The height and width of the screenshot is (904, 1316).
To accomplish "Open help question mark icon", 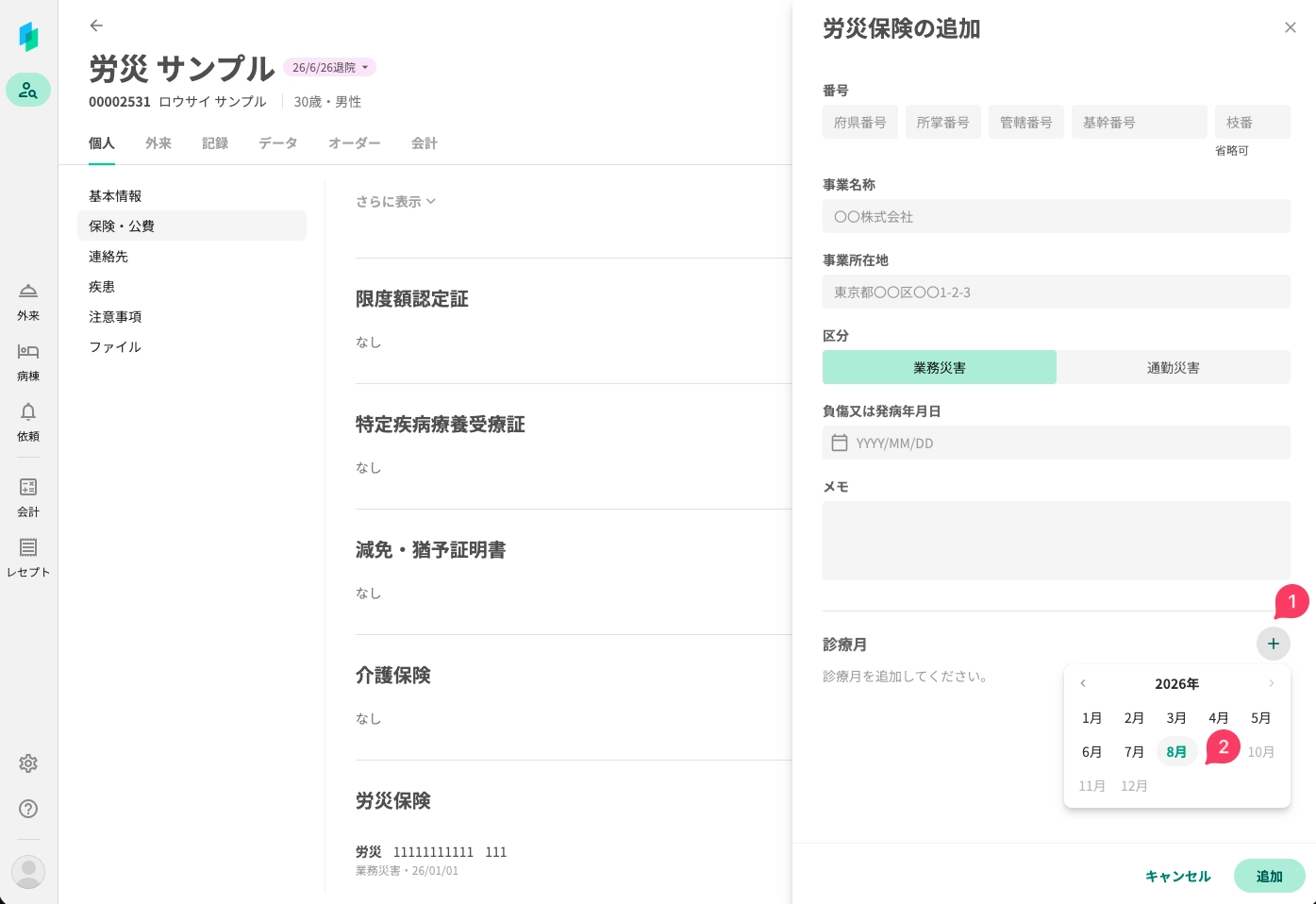I will coord(28,809).
